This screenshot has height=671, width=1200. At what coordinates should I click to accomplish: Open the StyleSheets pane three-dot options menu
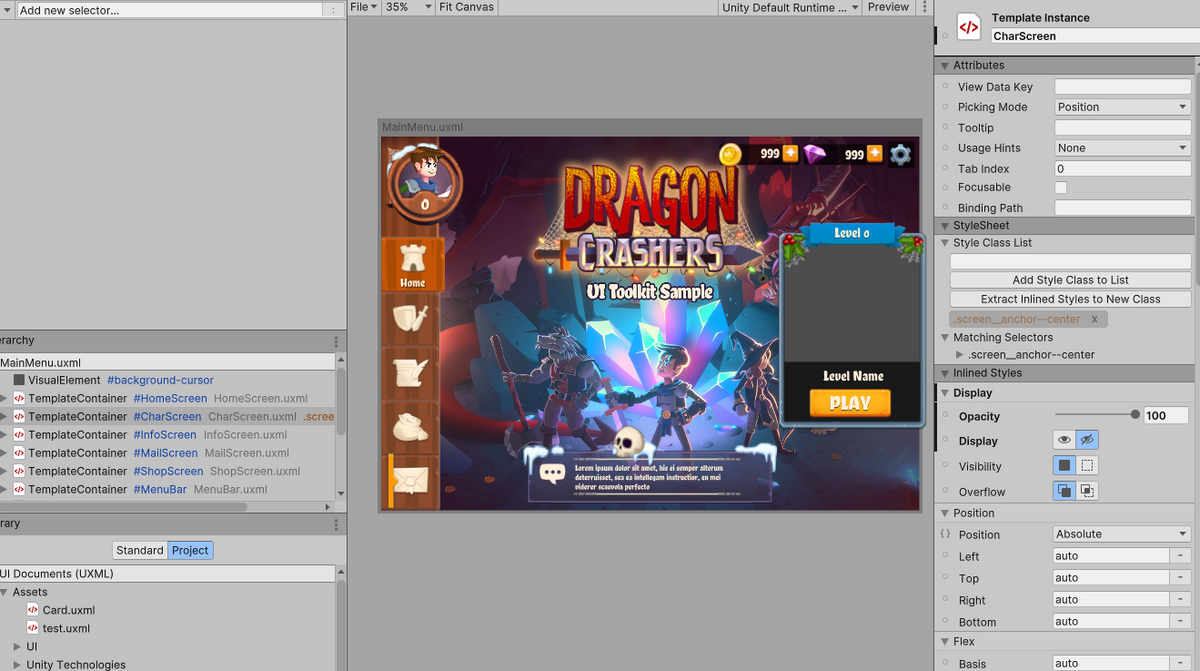point(334,10)
